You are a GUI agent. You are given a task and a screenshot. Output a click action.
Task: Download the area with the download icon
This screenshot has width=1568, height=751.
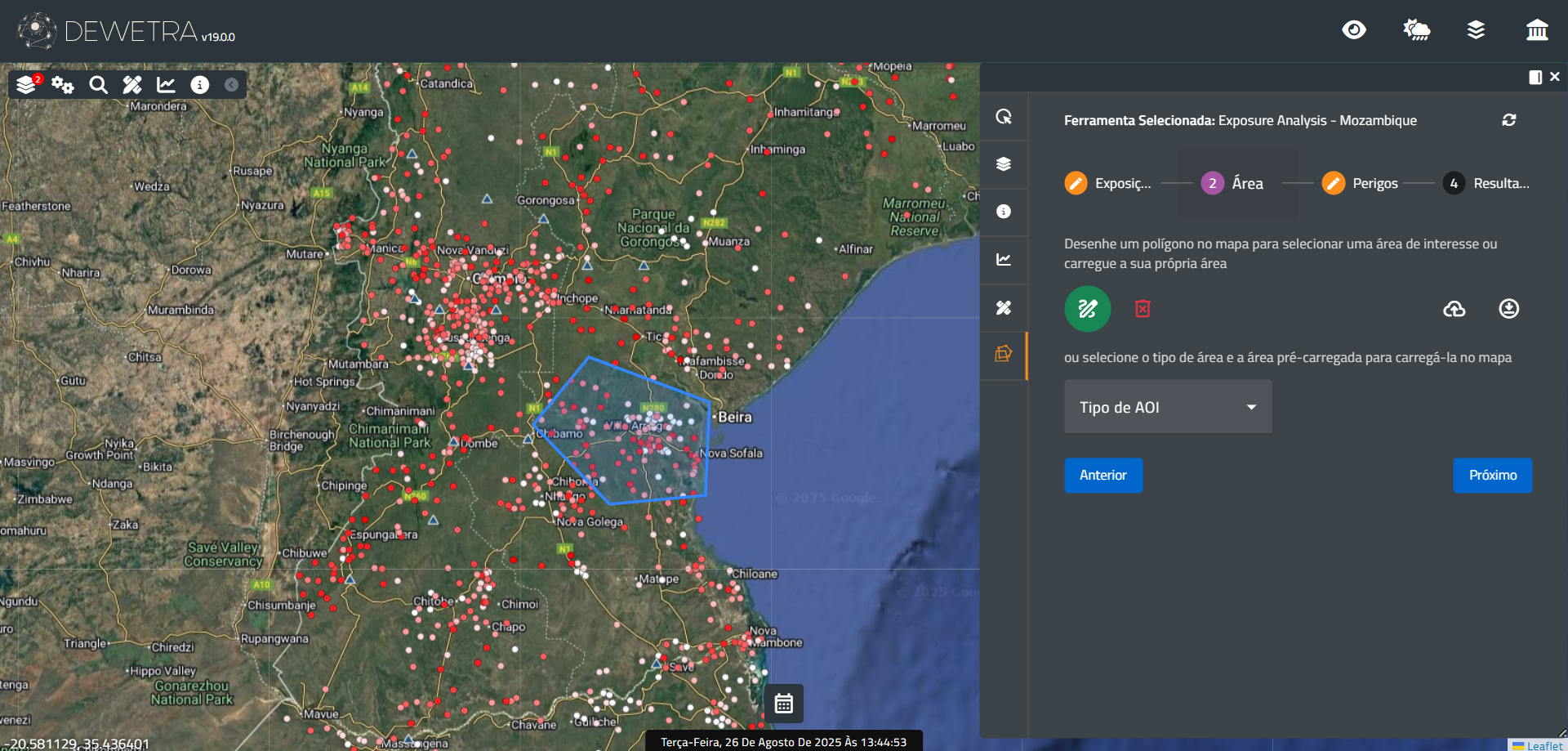(x=1508, y=309)
